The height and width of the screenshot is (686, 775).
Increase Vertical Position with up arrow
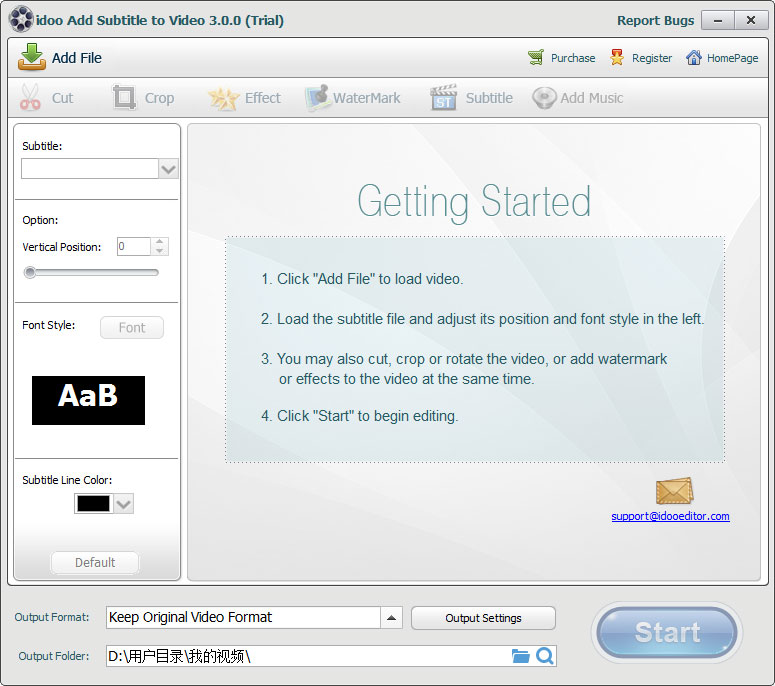[x=160, y=242]
